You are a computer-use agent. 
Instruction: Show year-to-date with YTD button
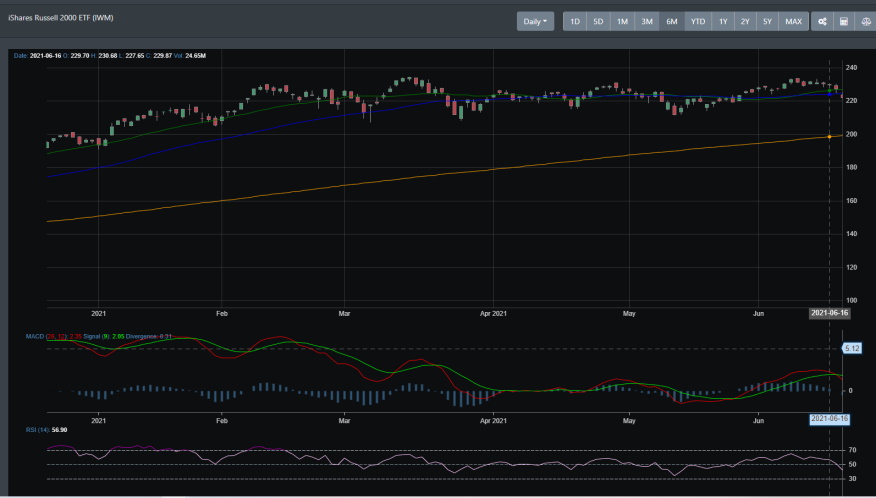(x=697, y=21)
